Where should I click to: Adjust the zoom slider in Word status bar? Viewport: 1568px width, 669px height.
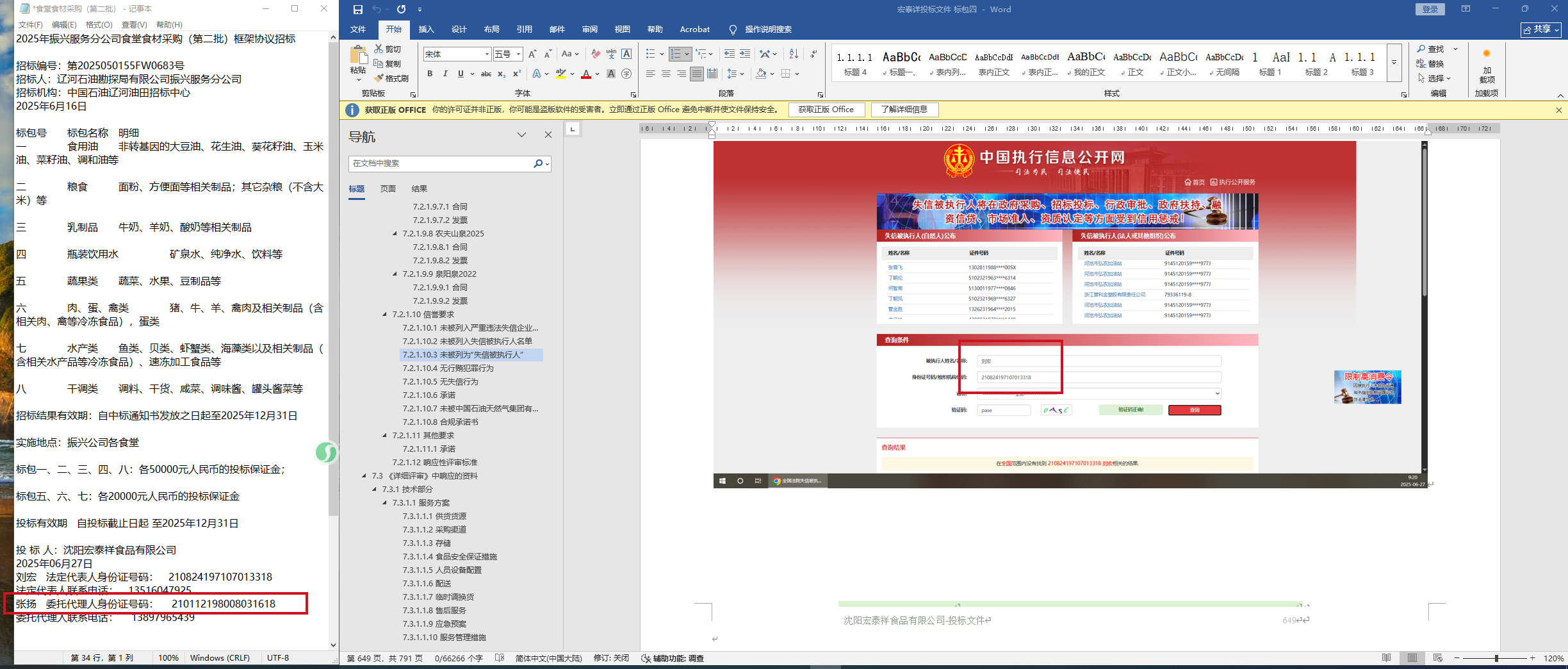[x=1495, y=658]
